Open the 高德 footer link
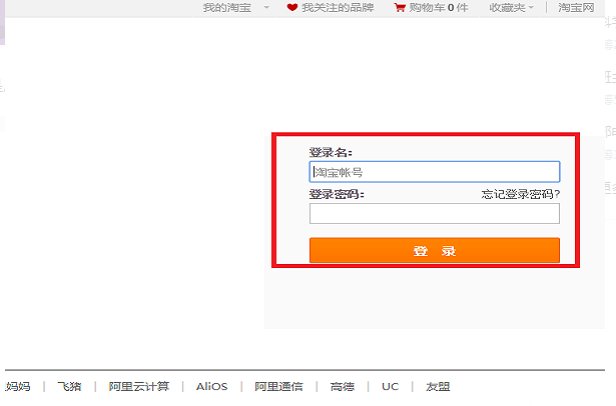 (x=342, y=386)
